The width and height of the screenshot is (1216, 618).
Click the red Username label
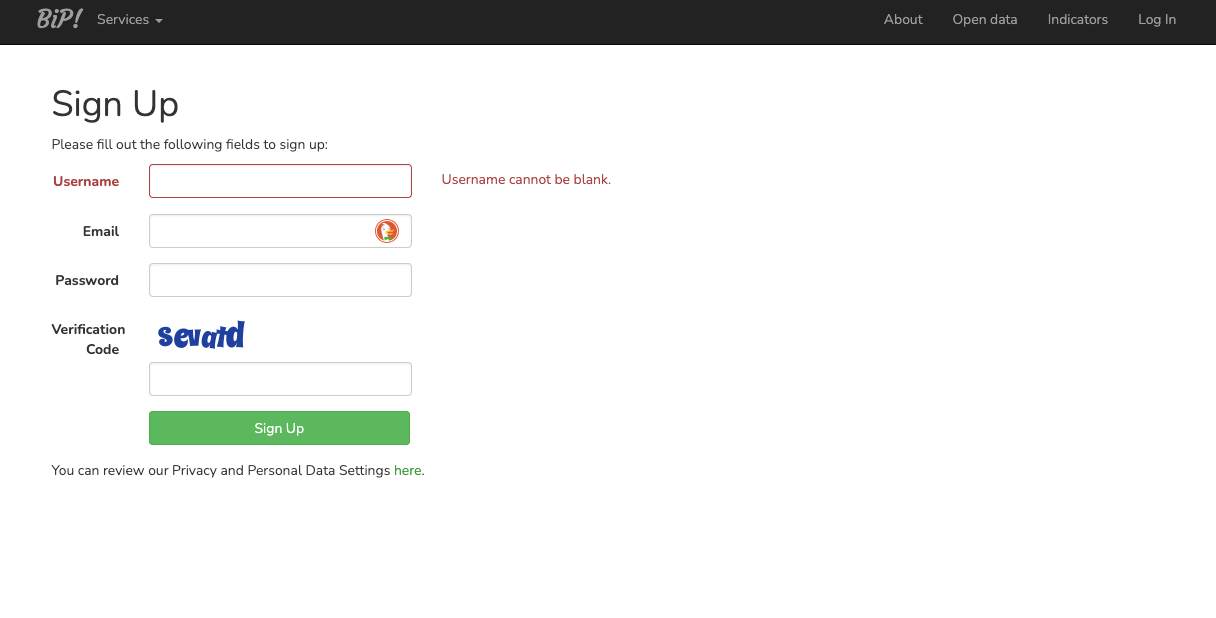click(x=86, y=181)
